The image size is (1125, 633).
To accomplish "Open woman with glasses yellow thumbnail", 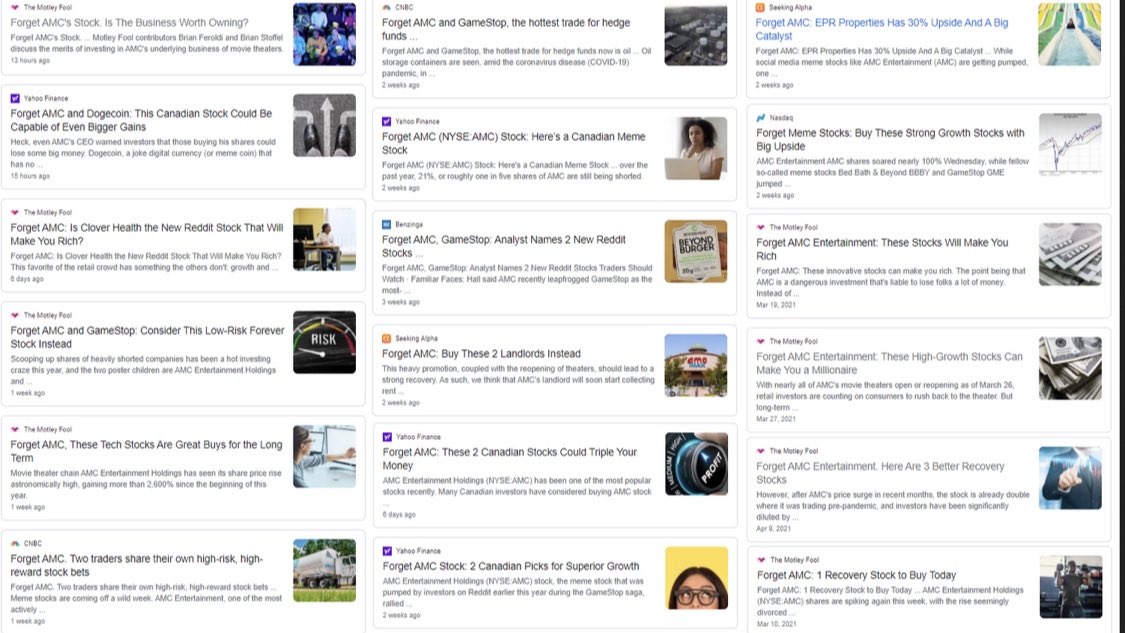I will pyautogui.click(x=697, y=578).
